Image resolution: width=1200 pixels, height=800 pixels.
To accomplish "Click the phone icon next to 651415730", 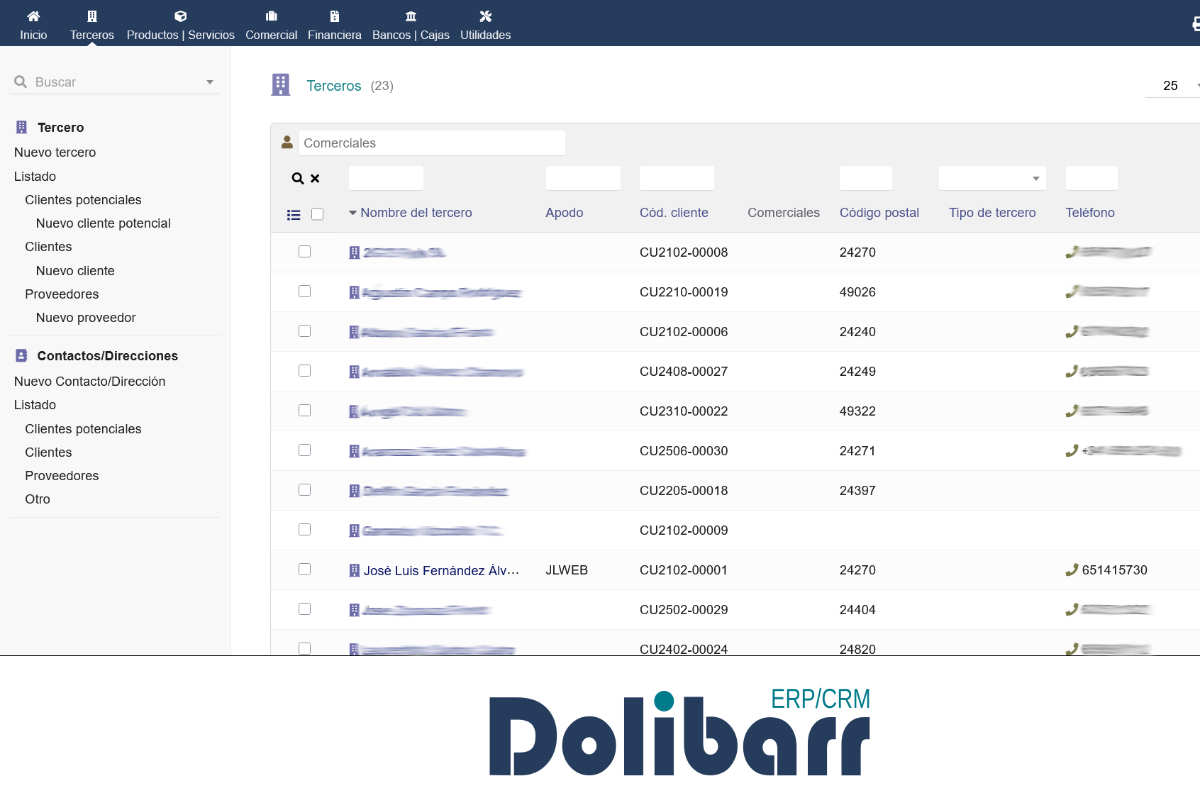I will tap(1072, 570).
